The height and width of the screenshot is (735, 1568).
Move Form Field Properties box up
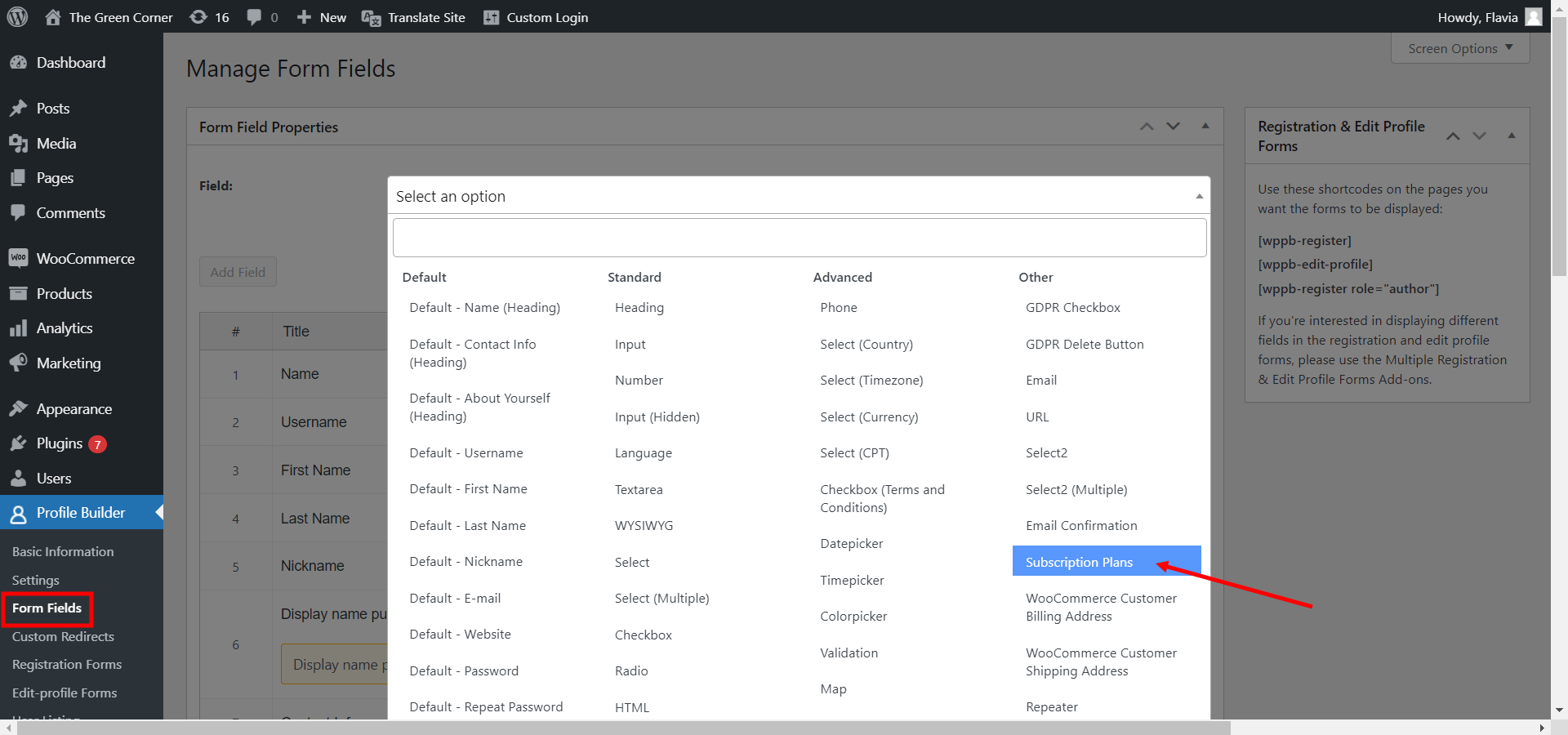coord(1147,127)
